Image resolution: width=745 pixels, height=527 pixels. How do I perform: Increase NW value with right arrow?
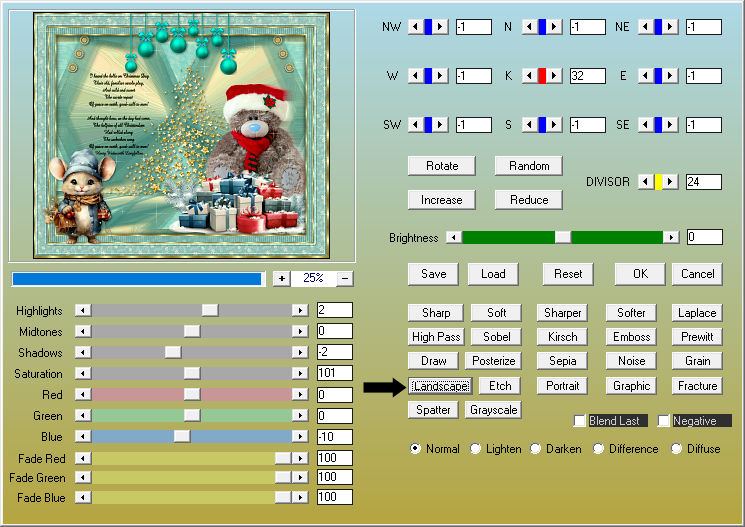click(440, 27)
